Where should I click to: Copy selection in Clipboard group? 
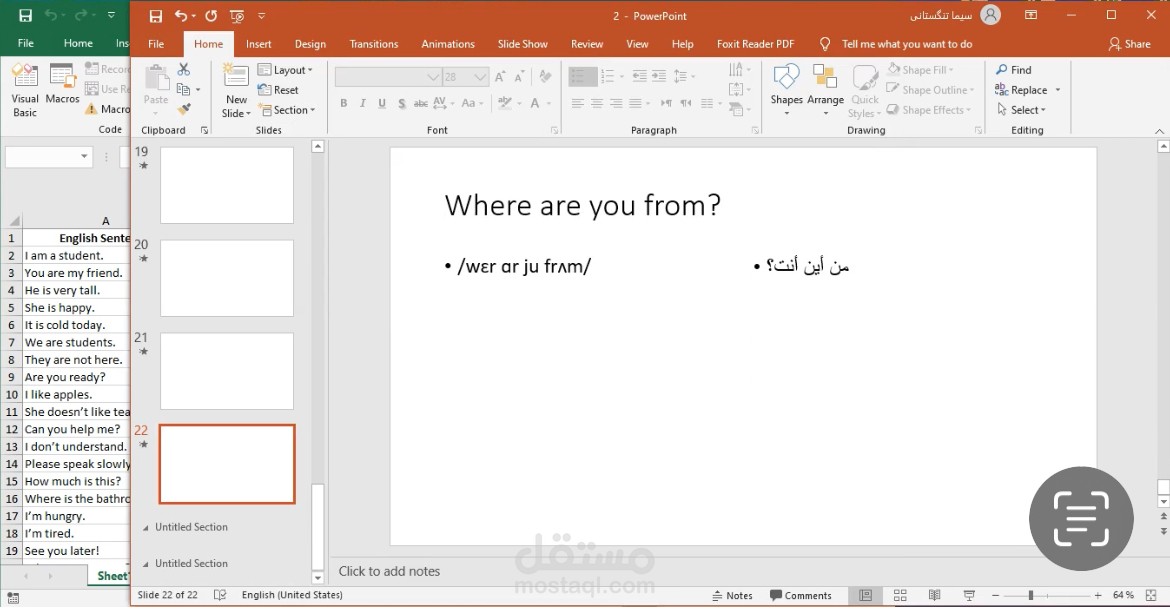click(x=184, y=89)
